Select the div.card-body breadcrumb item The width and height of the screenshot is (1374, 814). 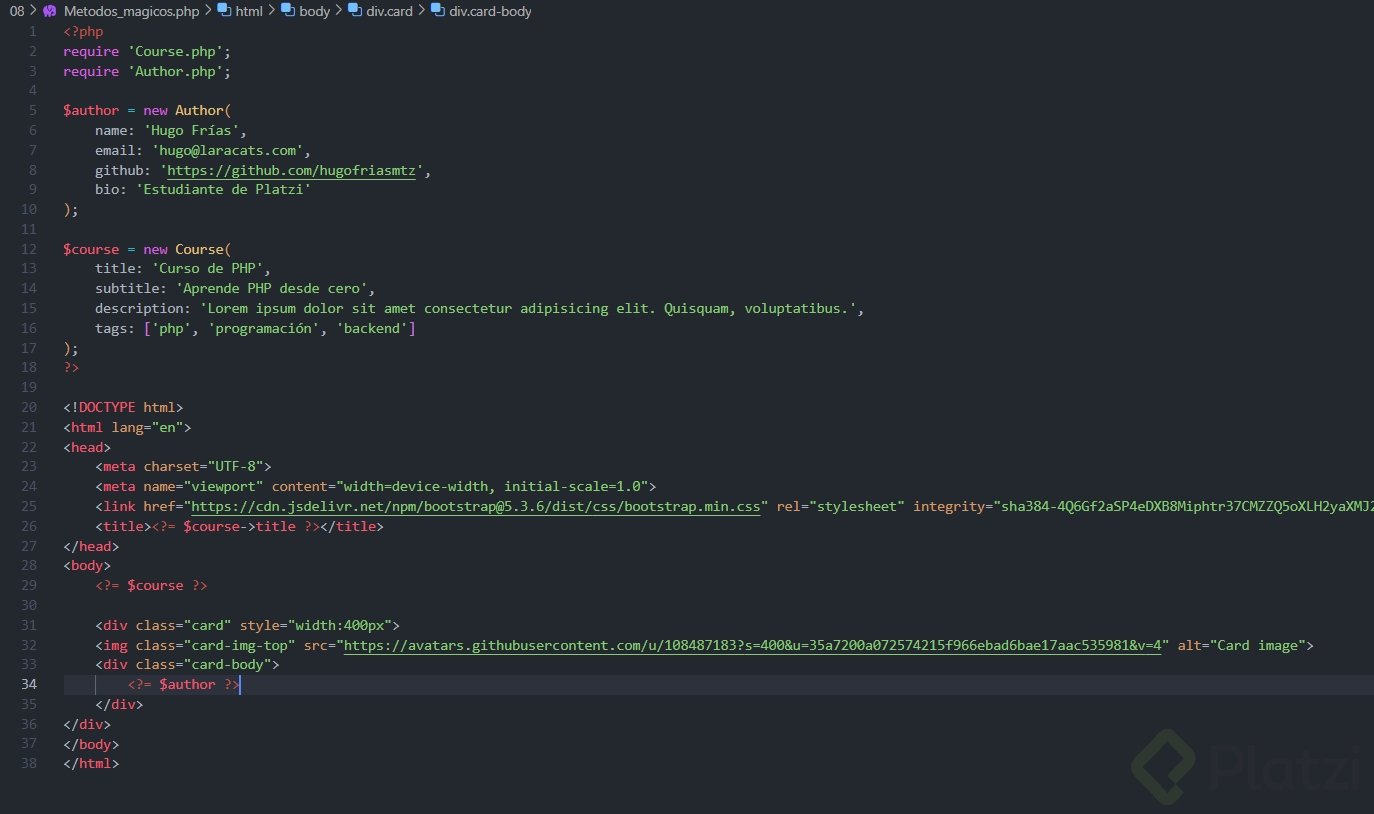491,11
